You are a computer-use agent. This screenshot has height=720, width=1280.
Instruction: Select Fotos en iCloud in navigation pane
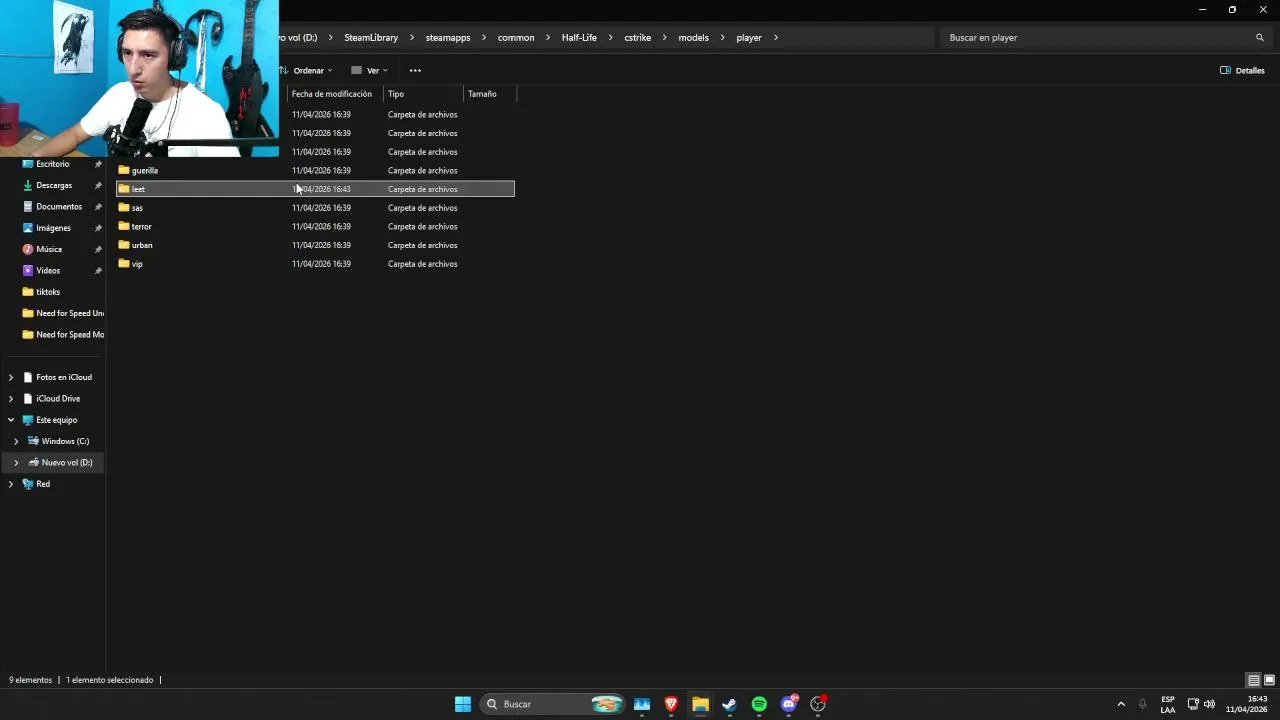coord(64,377)
